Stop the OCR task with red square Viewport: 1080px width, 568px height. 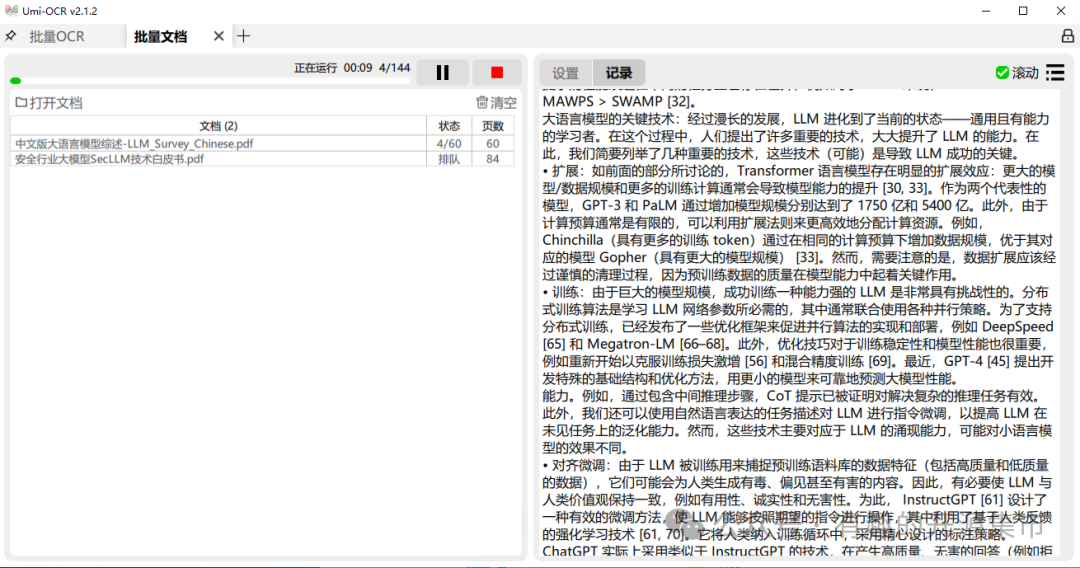coord(497,72)
